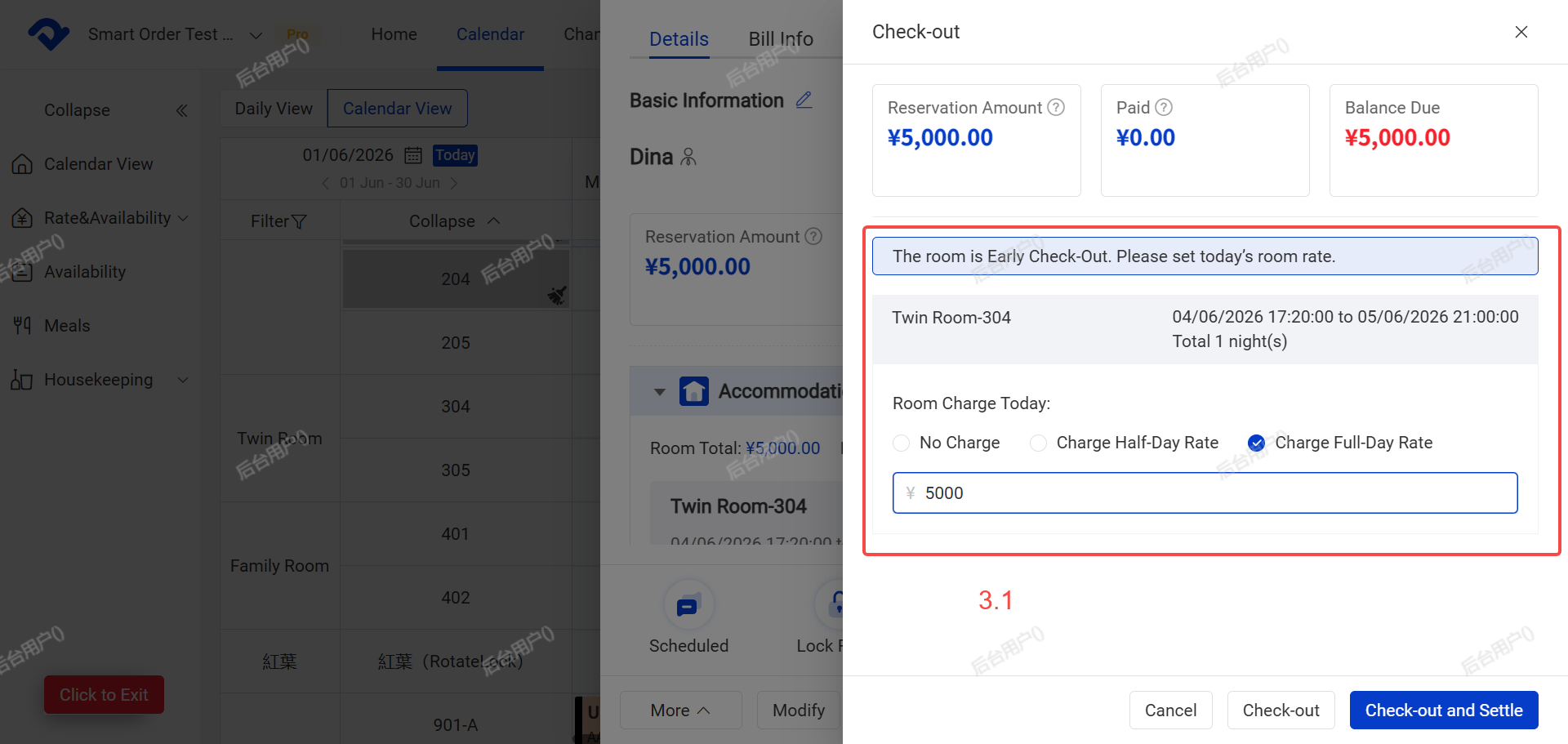The height and width of the screenshot is (744, 1568).
Task: Open Calendar View in the sidebar
Action: 99,164
